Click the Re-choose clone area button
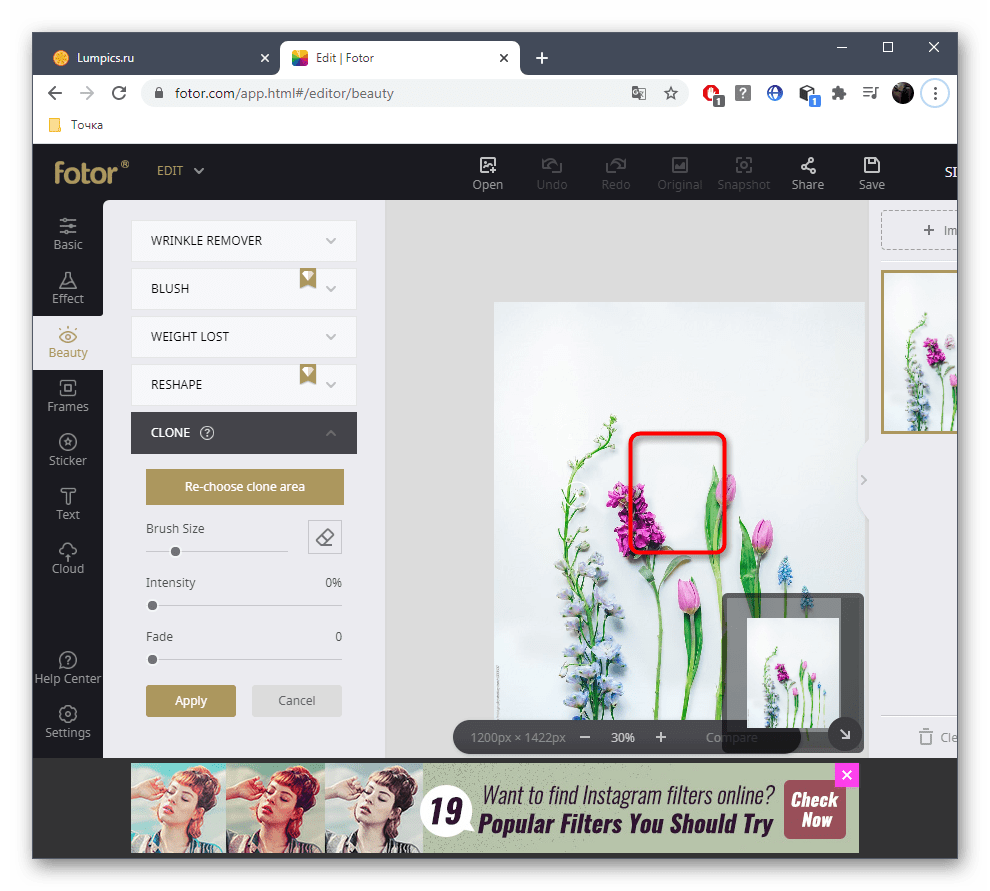 coord(245,487)
